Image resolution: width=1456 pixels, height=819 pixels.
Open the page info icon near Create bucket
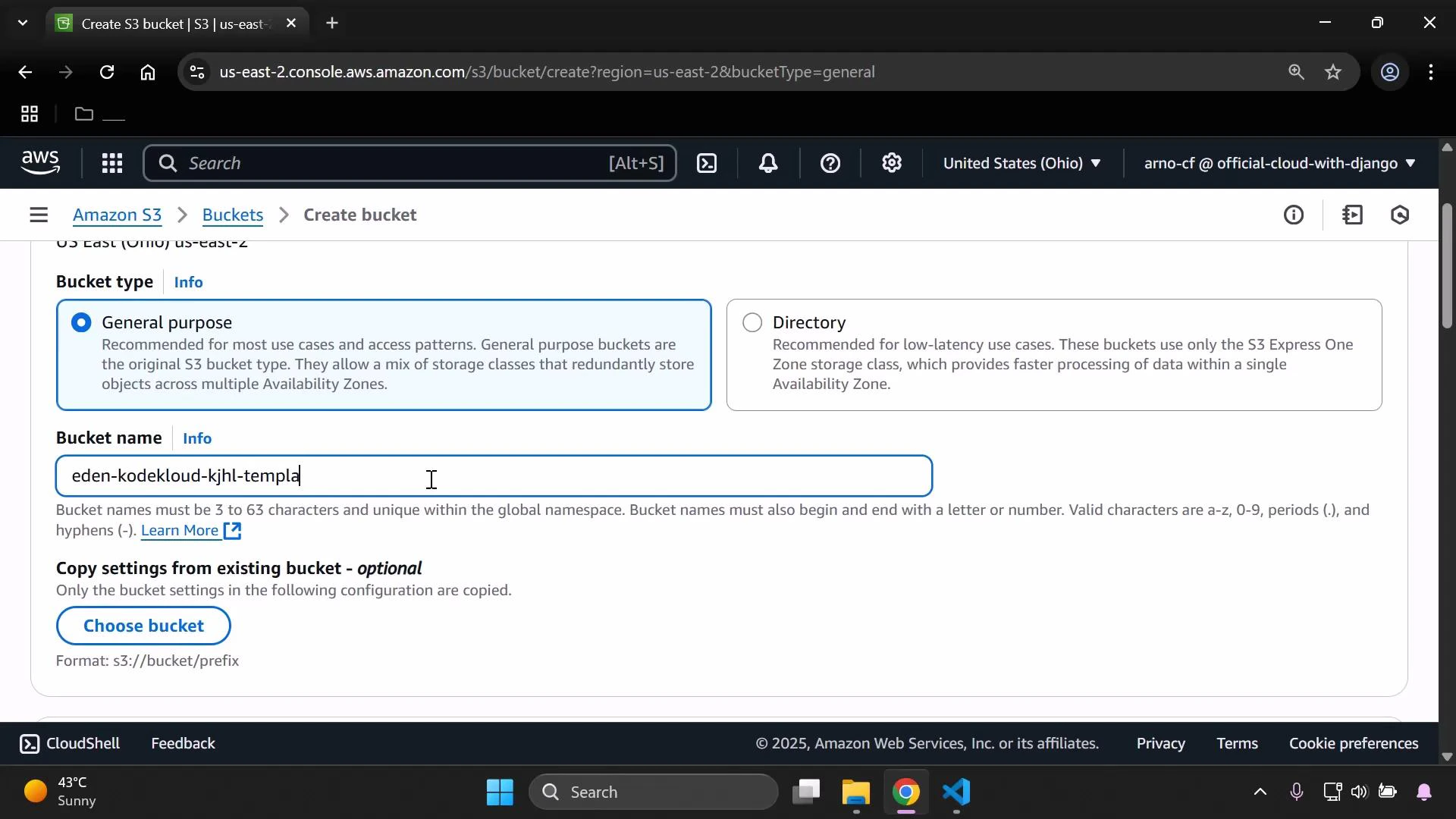click(1294, 215)
